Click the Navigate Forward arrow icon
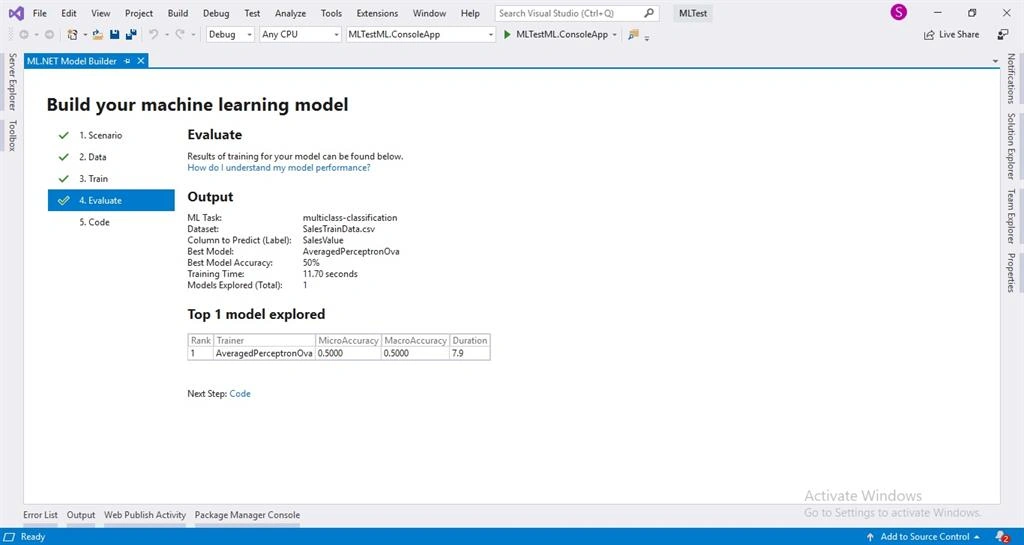Image resolution: width=1024 pixels, height=545 pixels. point(49,35)
